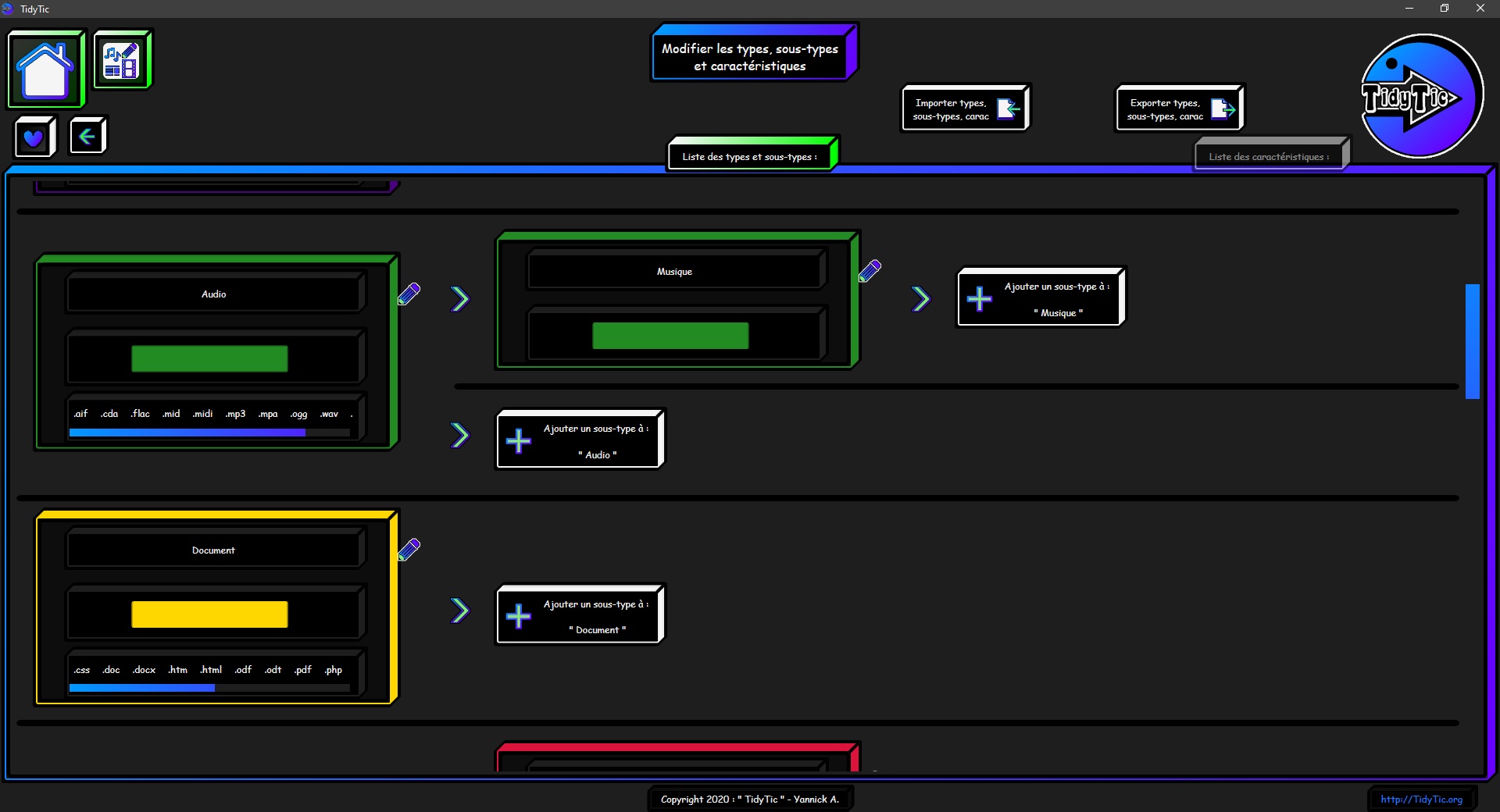The width and height of the screenshot is (1500, 812).
Task: Click plus icon to add sub-type to Musique
Action: point(979,299)
